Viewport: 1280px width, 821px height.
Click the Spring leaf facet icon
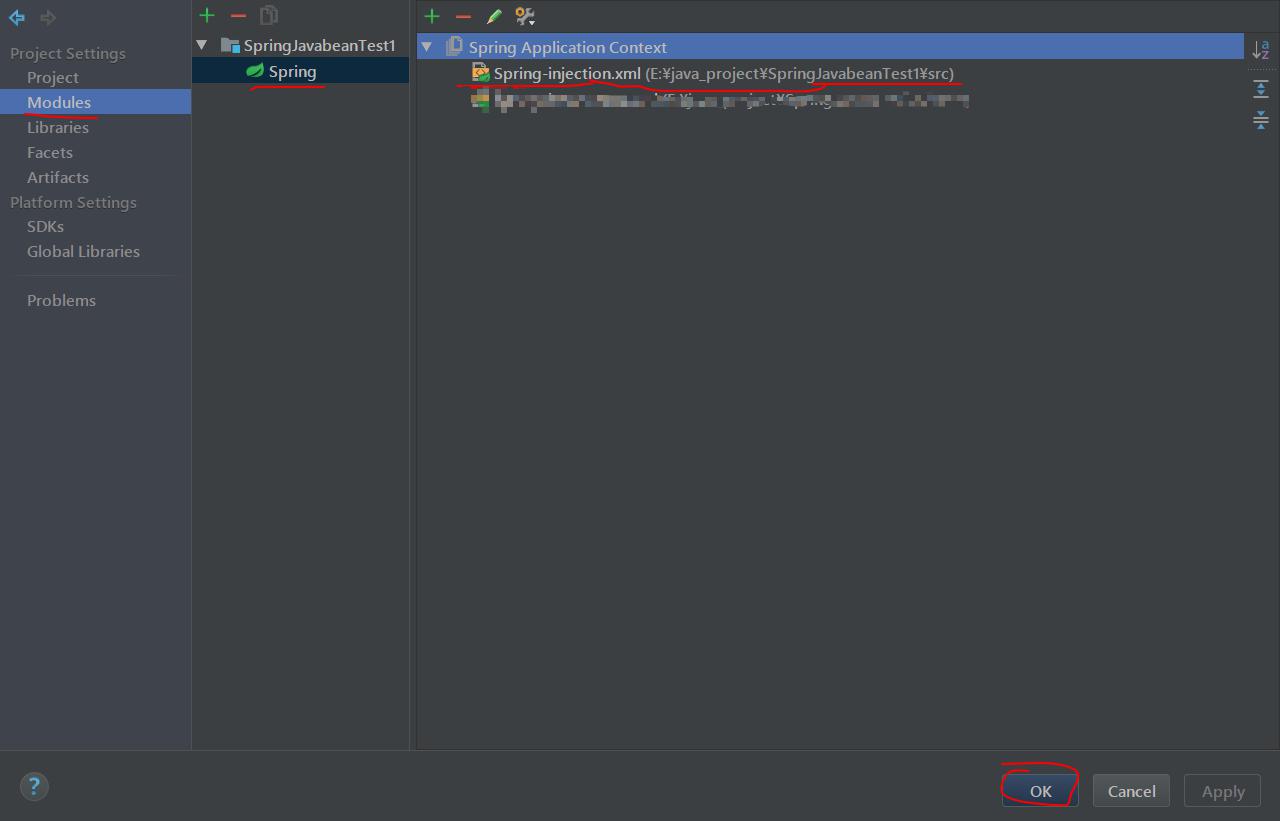coord(255,71)
